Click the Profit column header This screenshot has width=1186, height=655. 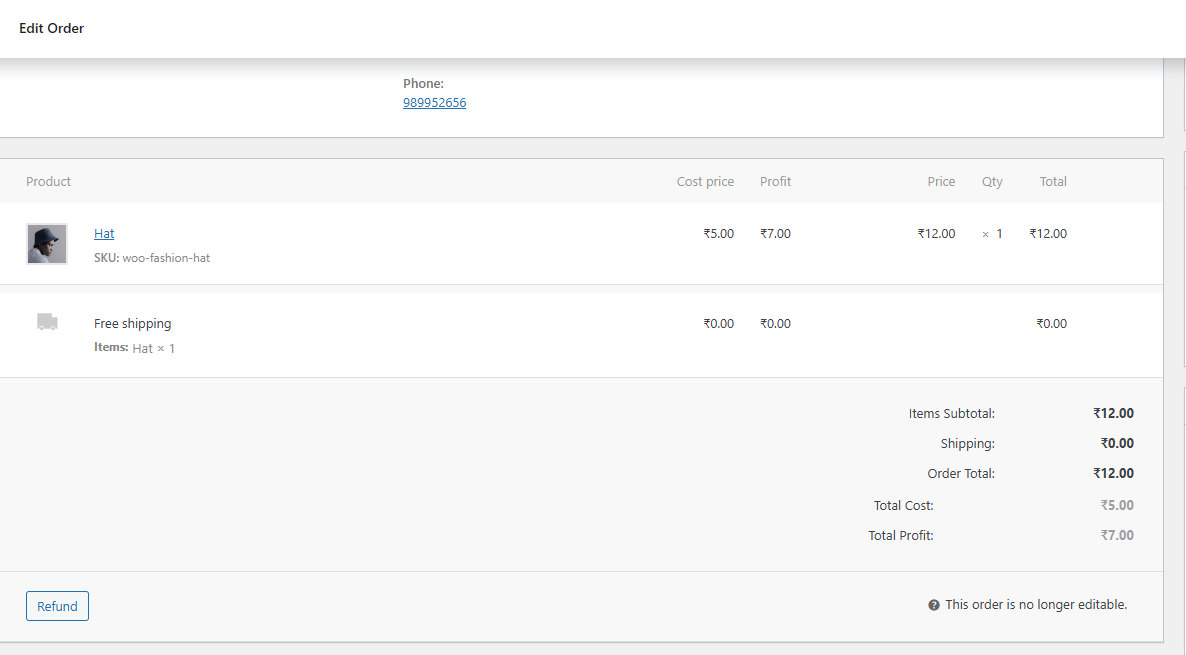775,182
